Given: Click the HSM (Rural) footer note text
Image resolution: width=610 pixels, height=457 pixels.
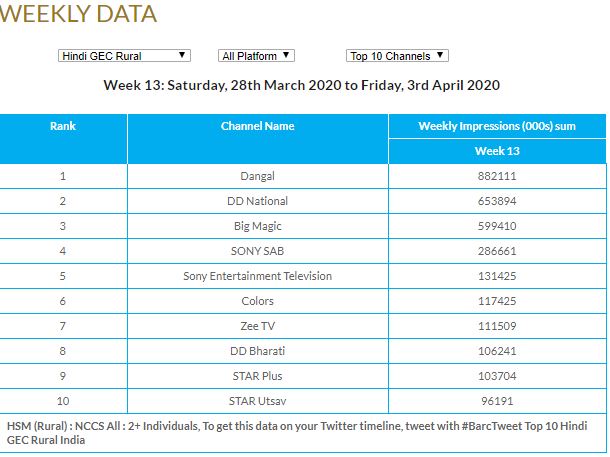Looking at the screenshot, I should (300, 432).
